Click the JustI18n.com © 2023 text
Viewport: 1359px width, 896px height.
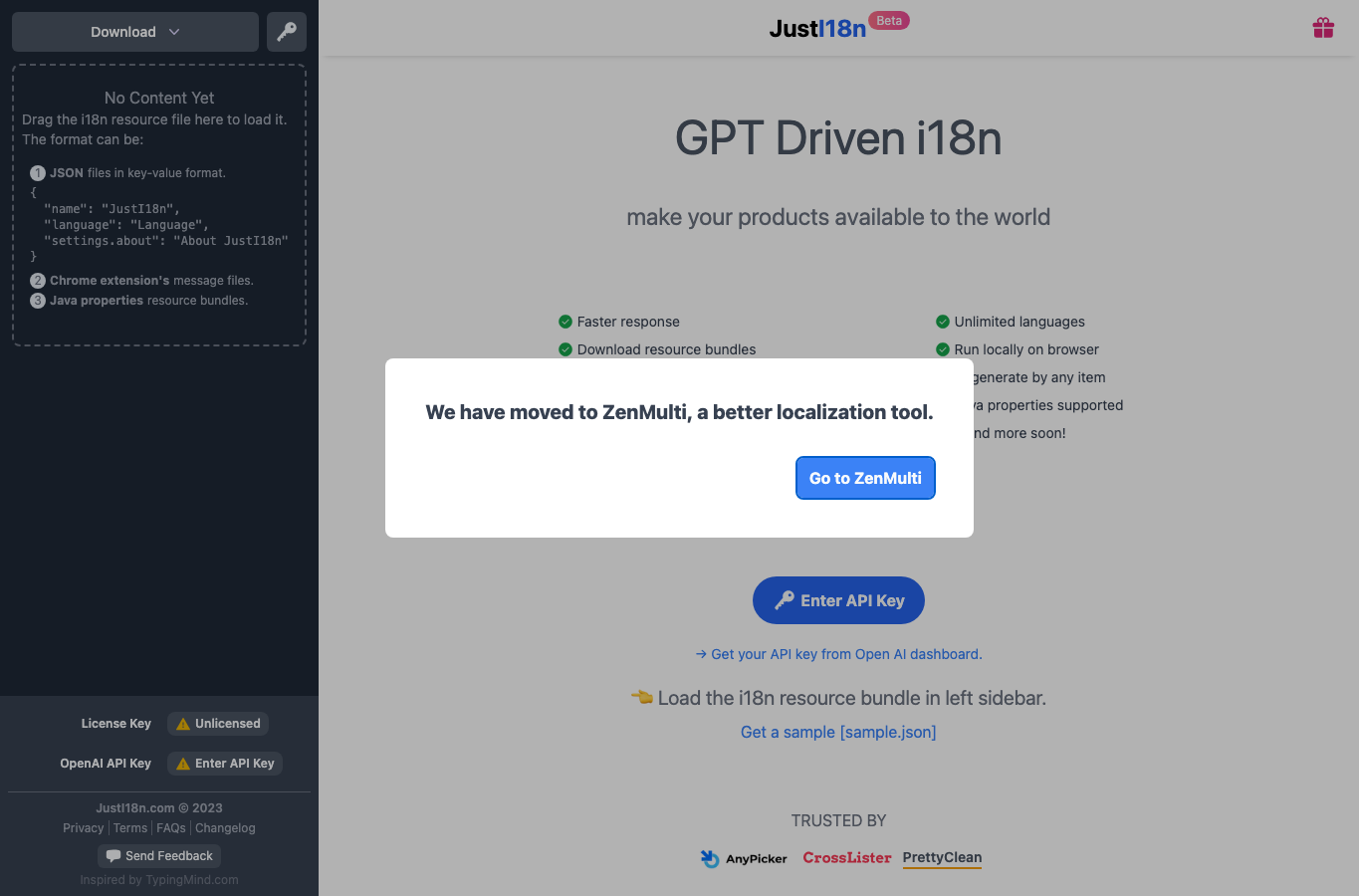[159, 808]
